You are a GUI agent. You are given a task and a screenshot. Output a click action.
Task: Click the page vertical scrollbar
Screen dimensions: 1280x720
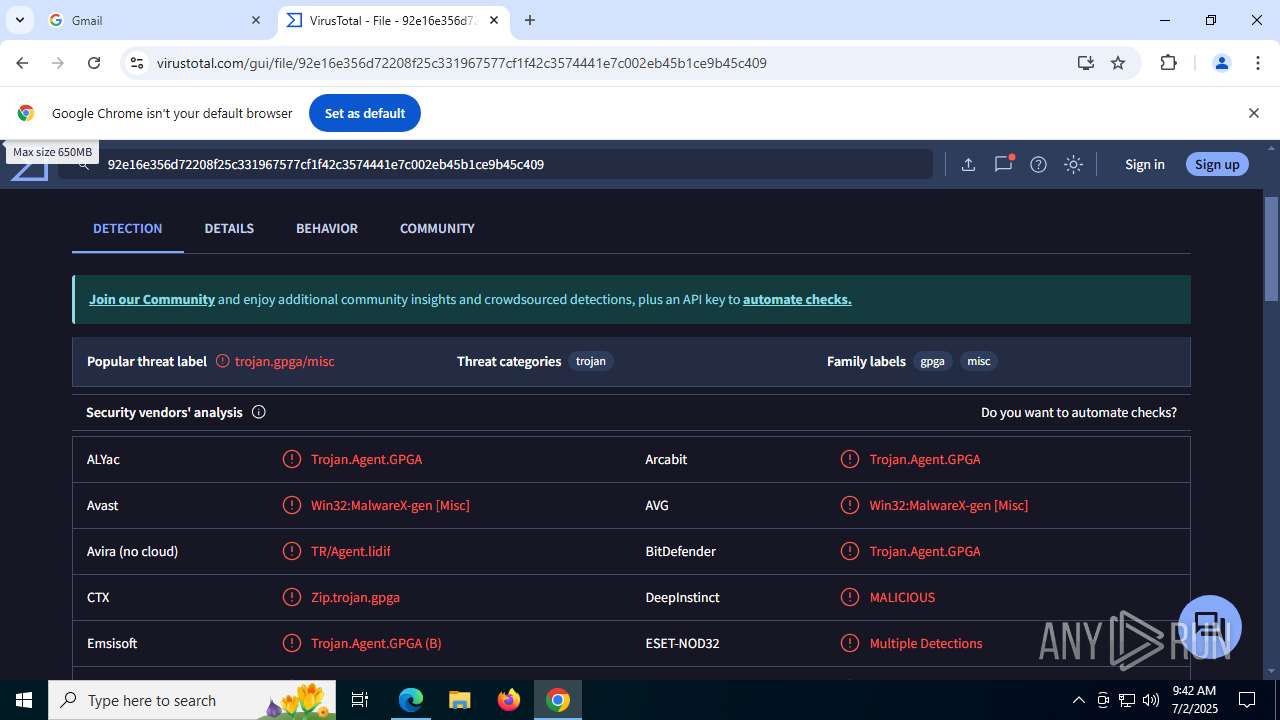(x=1271, y=250)
